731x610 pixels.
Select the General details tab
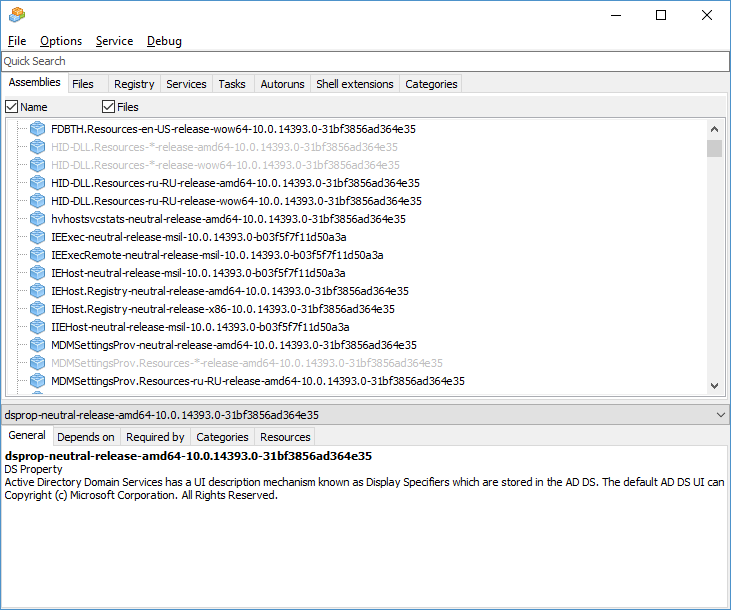(x=27, y=435)
